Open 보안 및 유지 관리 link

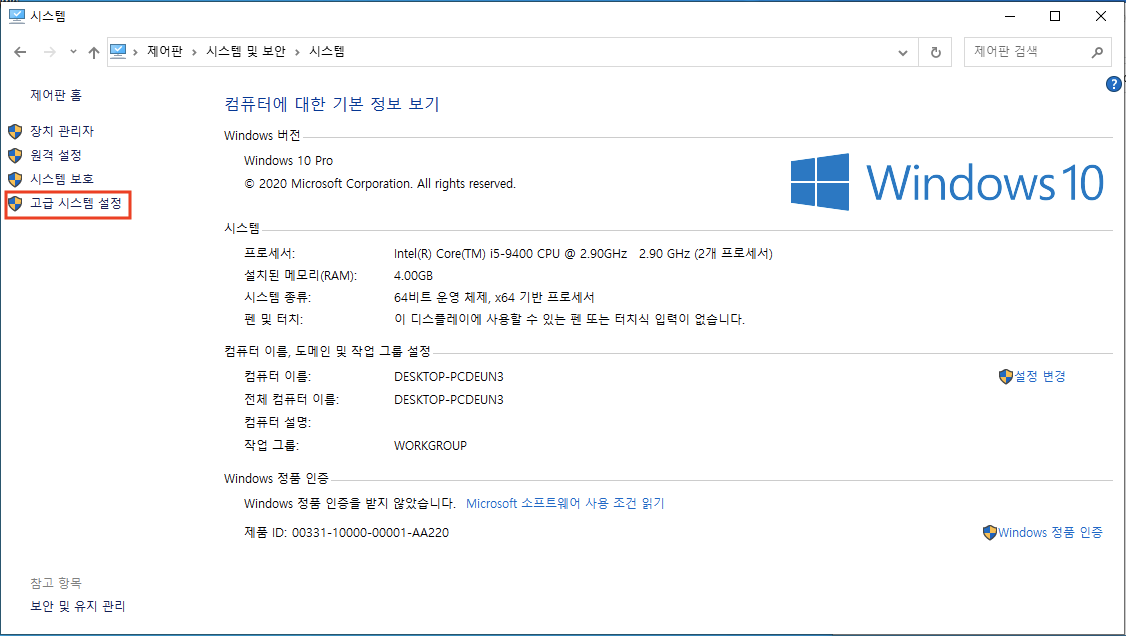(x=78, y=606)
